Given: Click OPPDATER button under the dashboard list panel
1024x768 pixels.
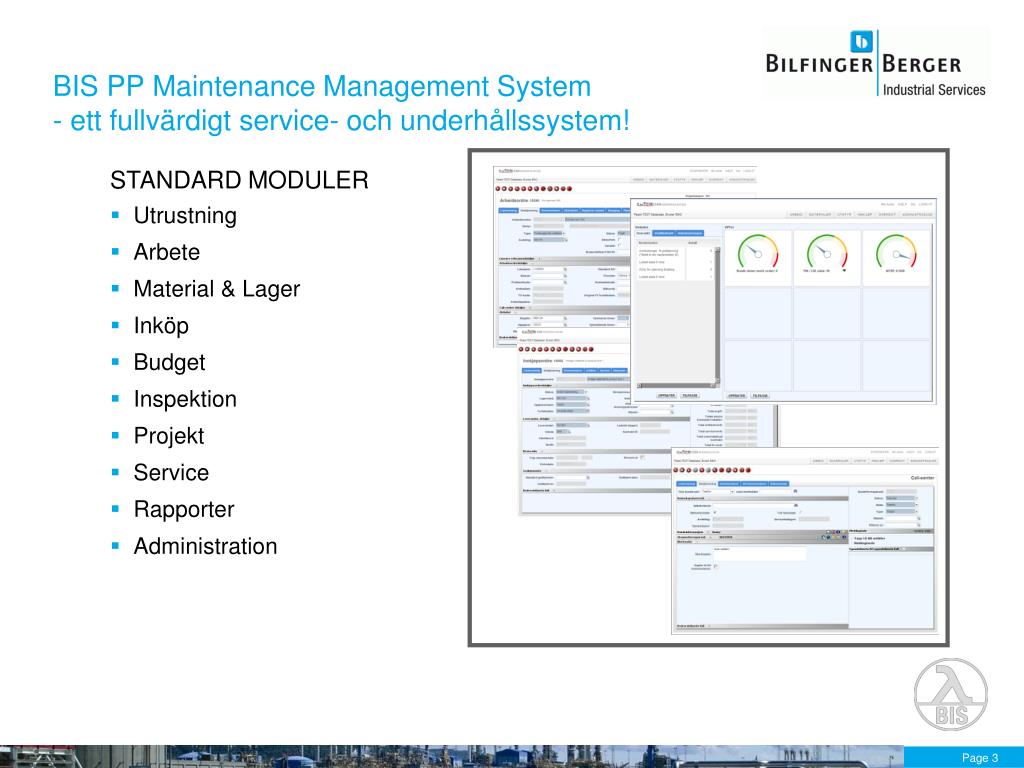Looking at the screenshot, I should (x=666, y=396).
